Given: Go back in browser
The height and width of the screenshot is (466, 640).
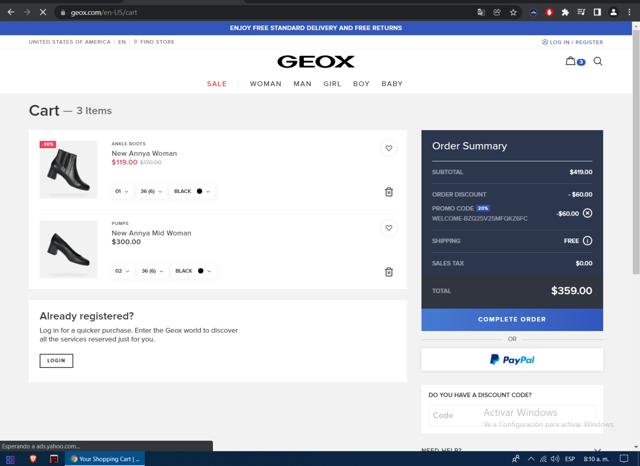Looking at the screenshot, I should point(11,12).
